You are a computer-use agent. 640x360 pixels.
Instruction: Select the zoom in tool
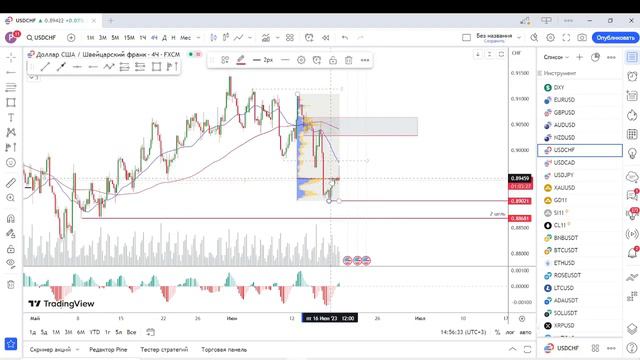[x=11, y=198]
